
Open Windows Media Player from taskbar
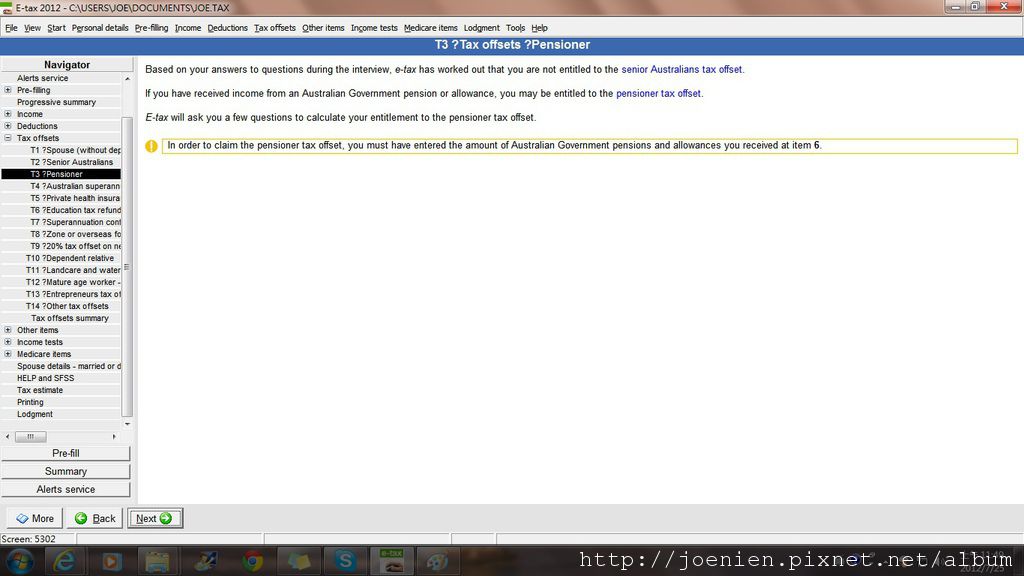(111, 561)
